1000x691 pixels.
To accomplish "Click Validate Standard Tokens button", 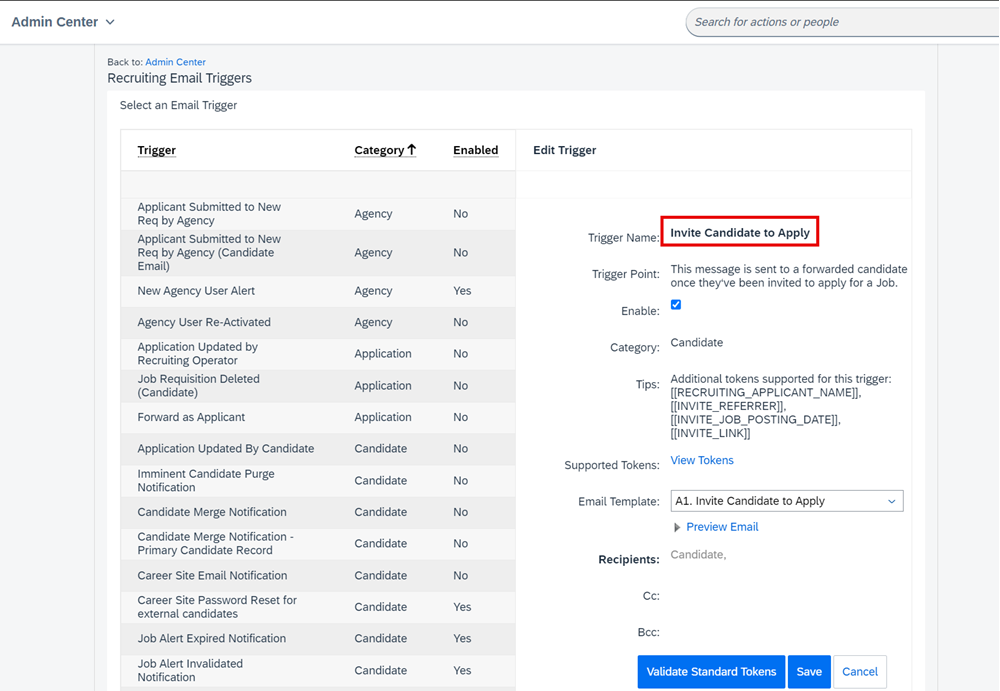I will click(711, 671).
